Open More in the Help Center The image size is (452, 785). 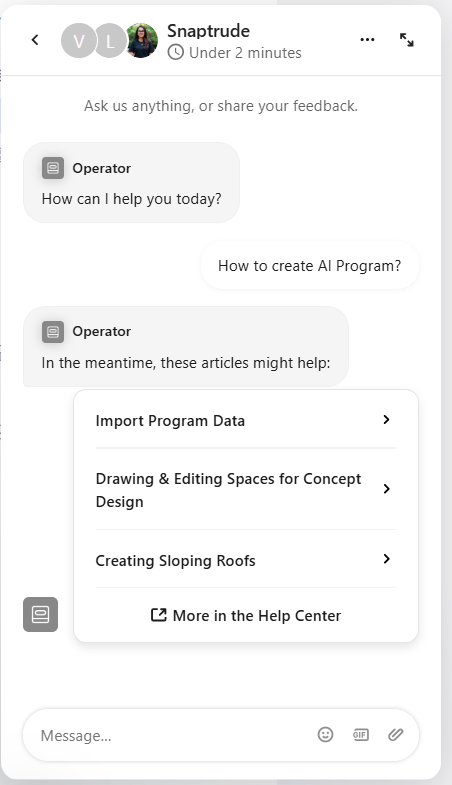245,615
